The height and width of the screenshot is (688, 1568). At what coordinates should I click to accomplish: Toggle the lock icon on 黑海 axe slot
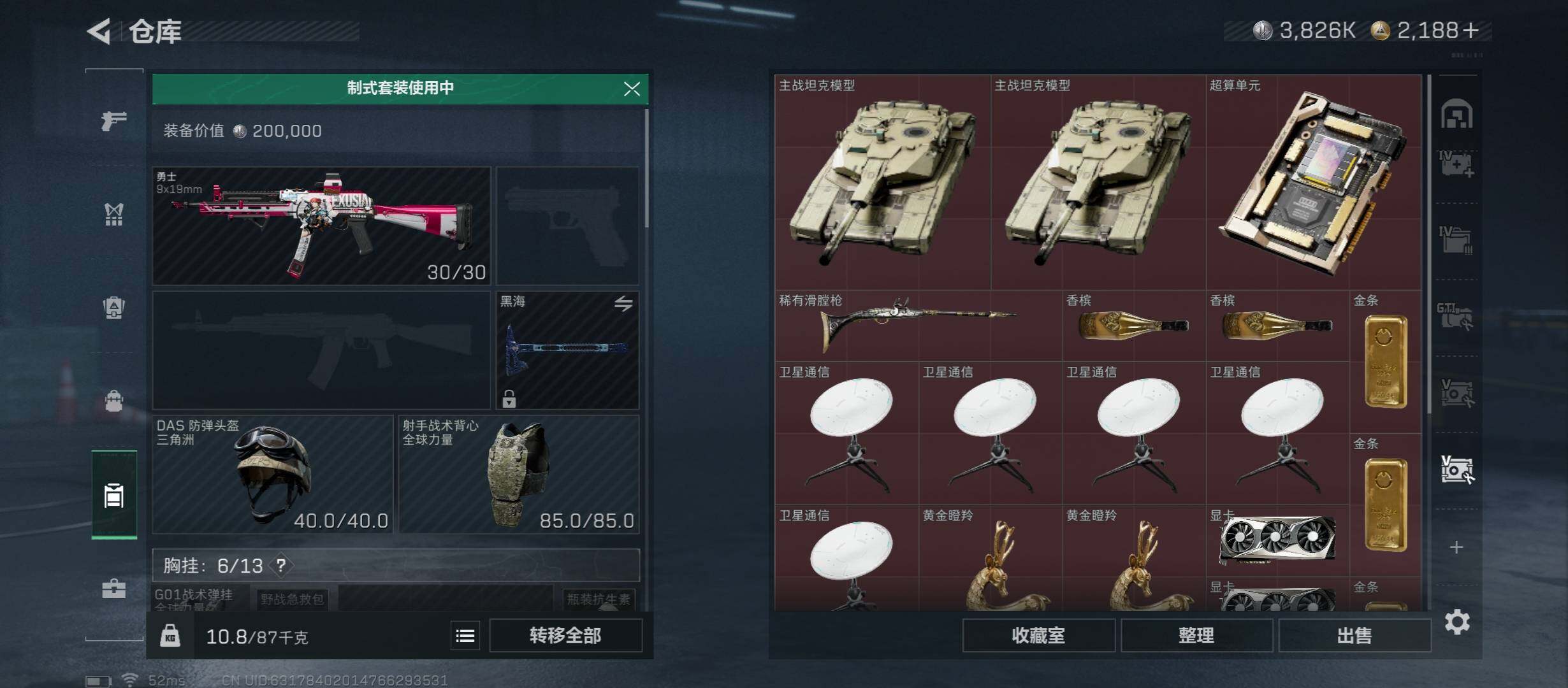509,399
